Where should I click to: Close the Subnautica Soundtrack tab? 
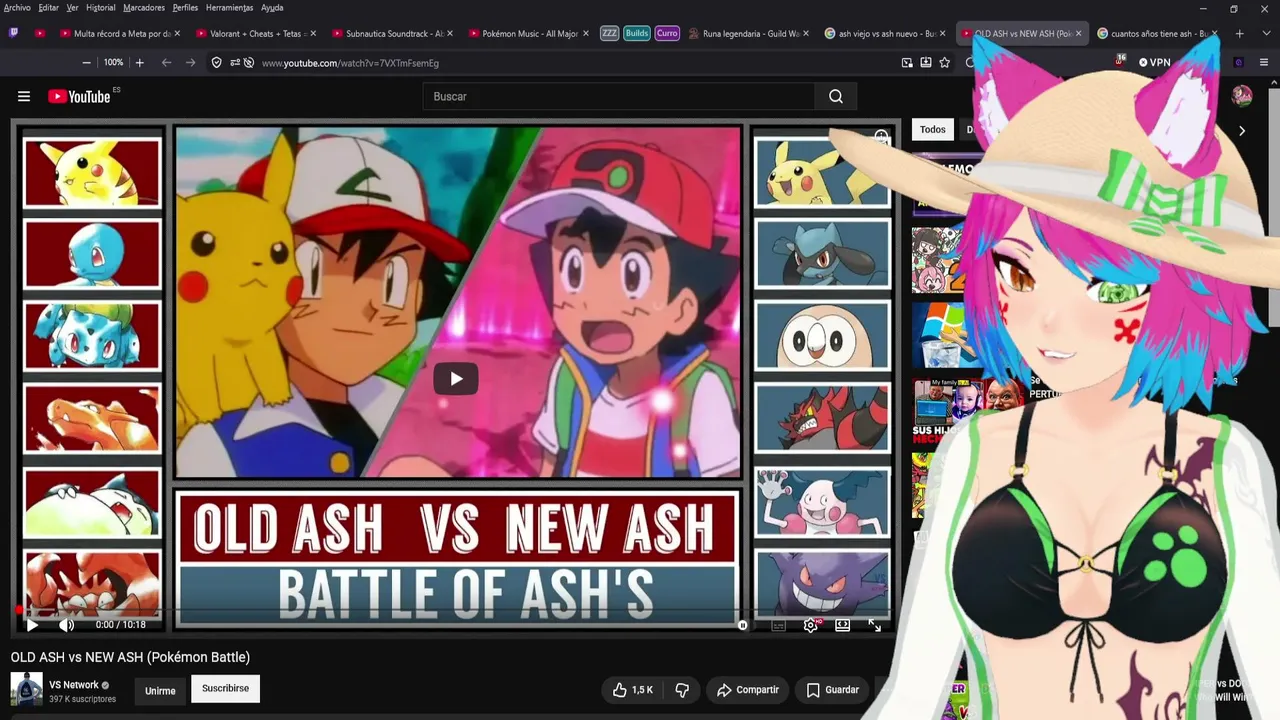pyautogui.click(x=449, y=33)
